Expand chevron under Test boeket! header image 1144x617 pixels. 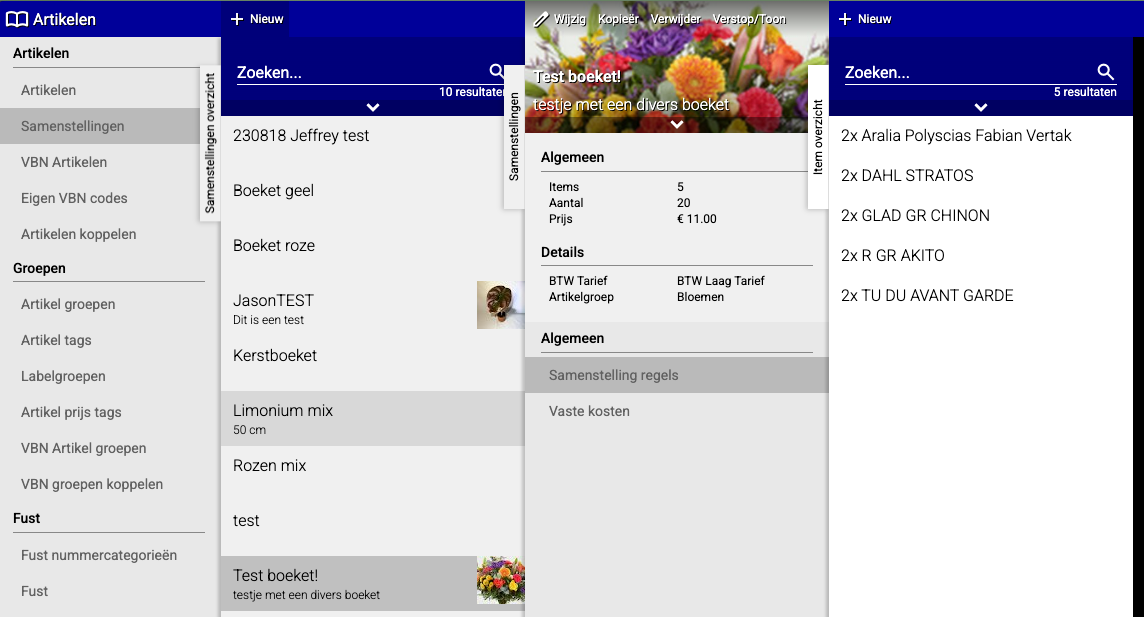(677, 124)
